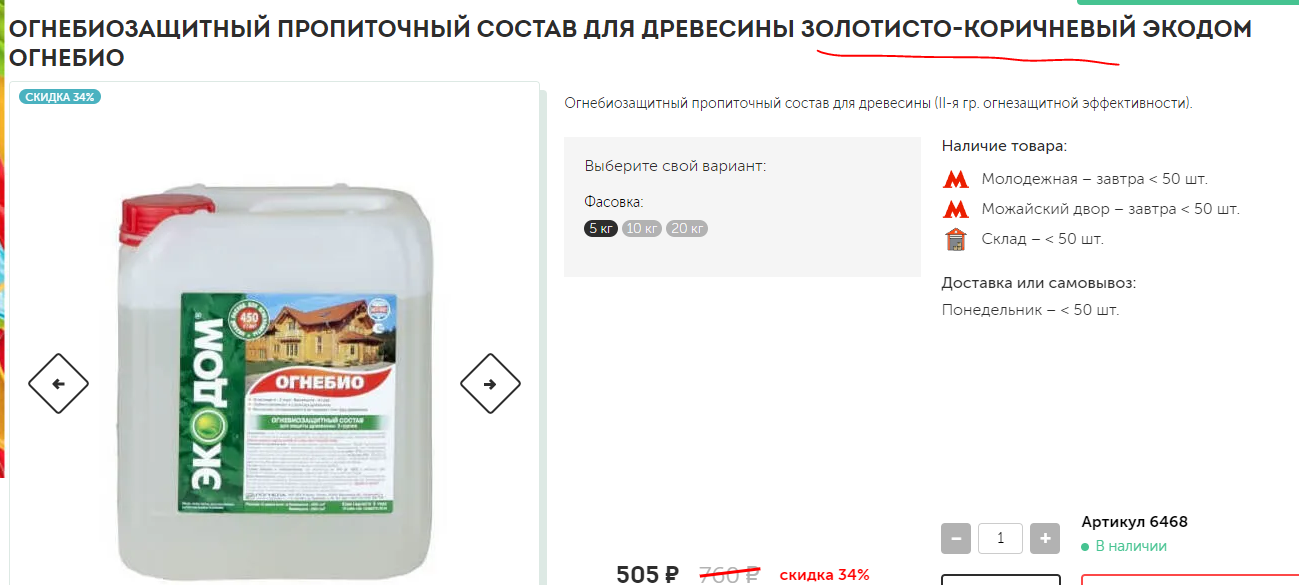This screenshot has width=1299, height=585.
Task: Show the next product image with right arrow
Action: [490, 383]
